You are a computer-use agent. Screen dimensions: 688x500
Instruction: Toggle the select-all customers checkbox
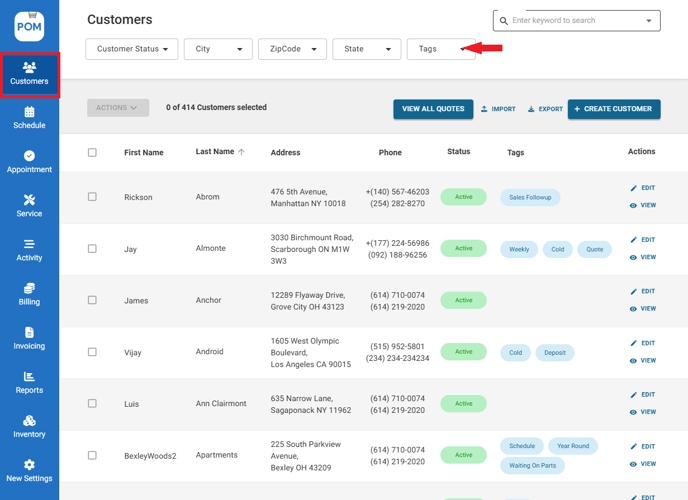(92, 153)
